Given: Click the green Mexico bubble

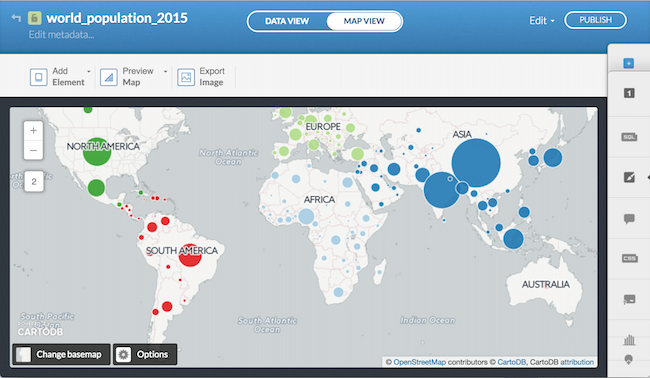Looking at the screenshot, I should (x=96, y=188).
